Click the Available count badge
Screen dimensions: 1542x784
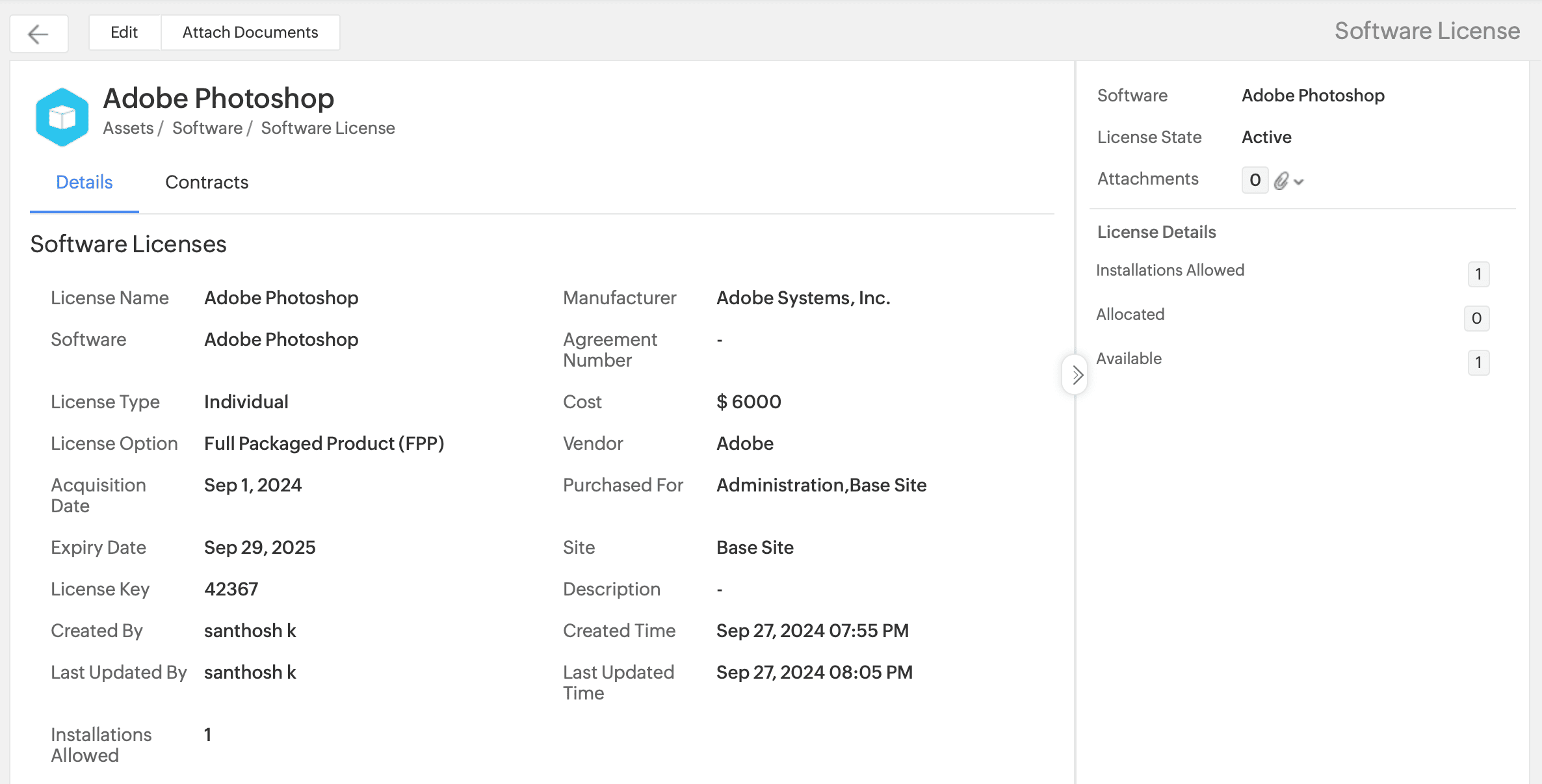(1478, 363)
